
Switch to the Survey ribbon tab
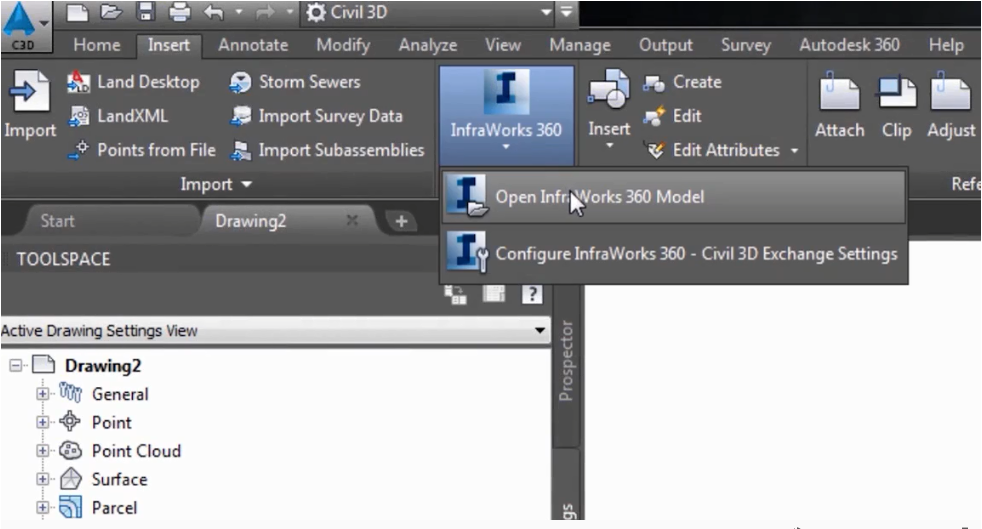745,45
